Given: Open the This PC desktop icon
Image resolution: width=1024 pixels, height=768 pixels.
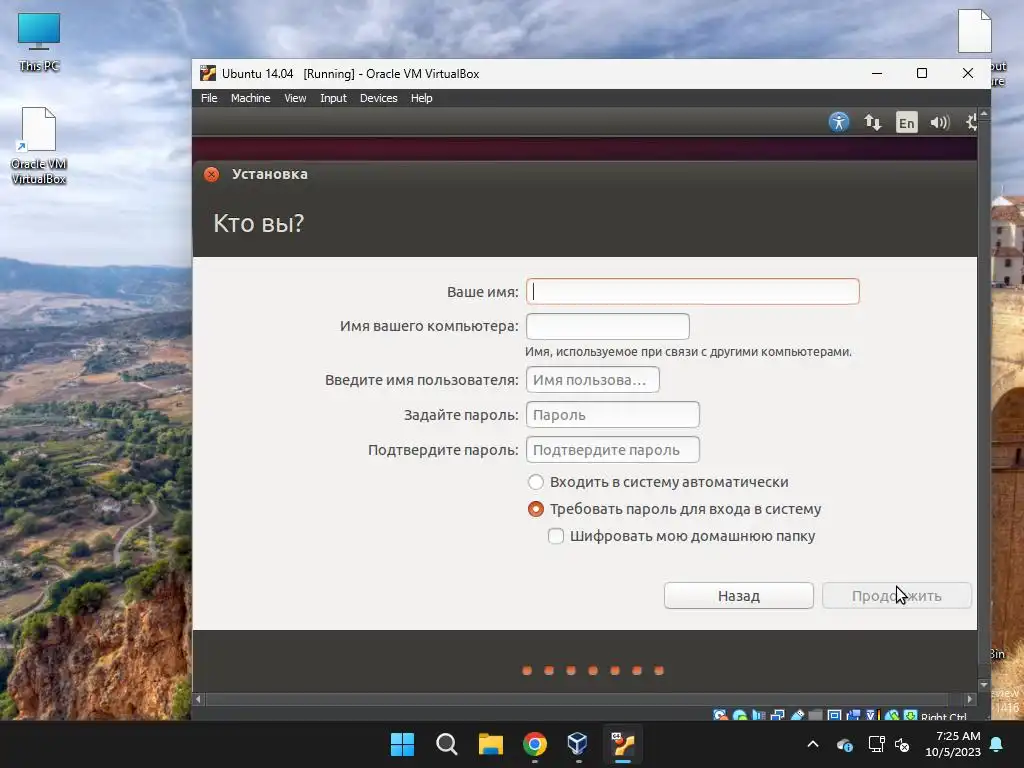Looking at the screenshot, I should tap(39, 41).
